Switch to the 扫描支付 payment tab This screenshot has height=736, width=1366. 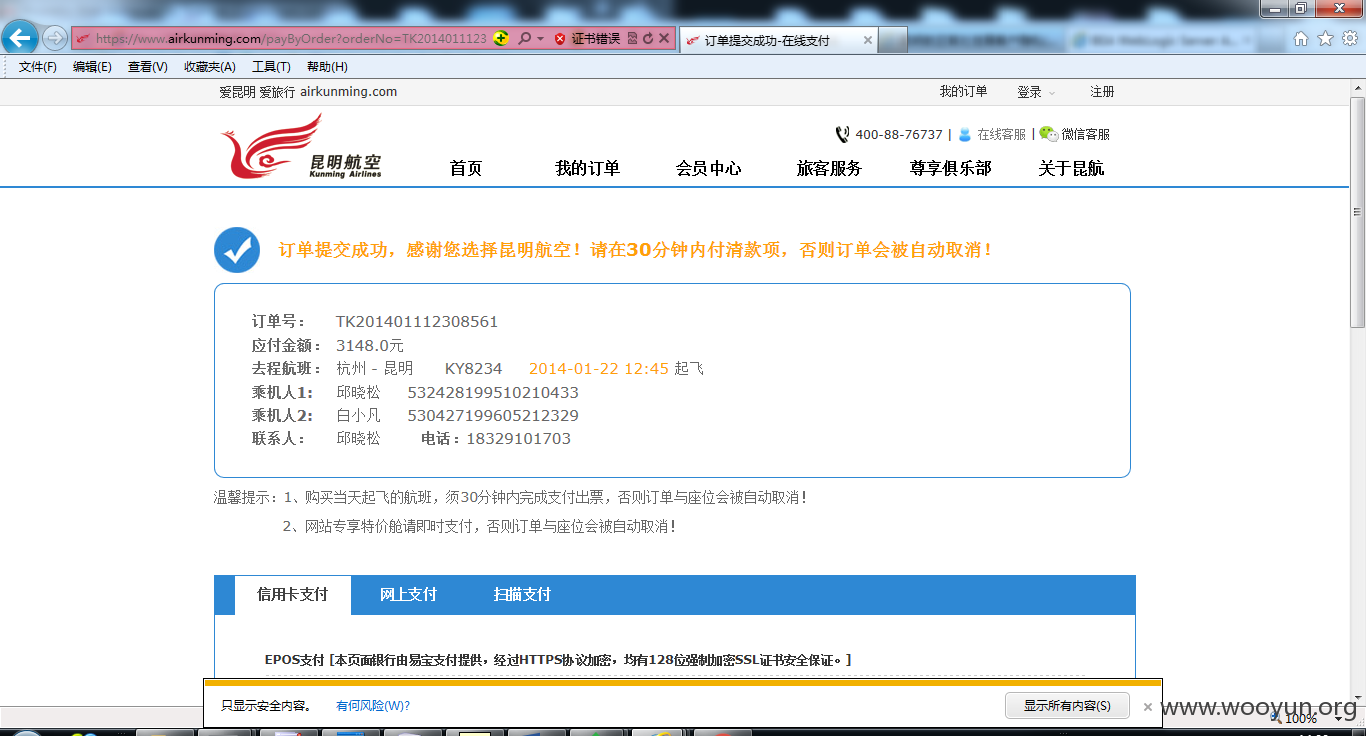pyautogui.click(x=522, y=595)
